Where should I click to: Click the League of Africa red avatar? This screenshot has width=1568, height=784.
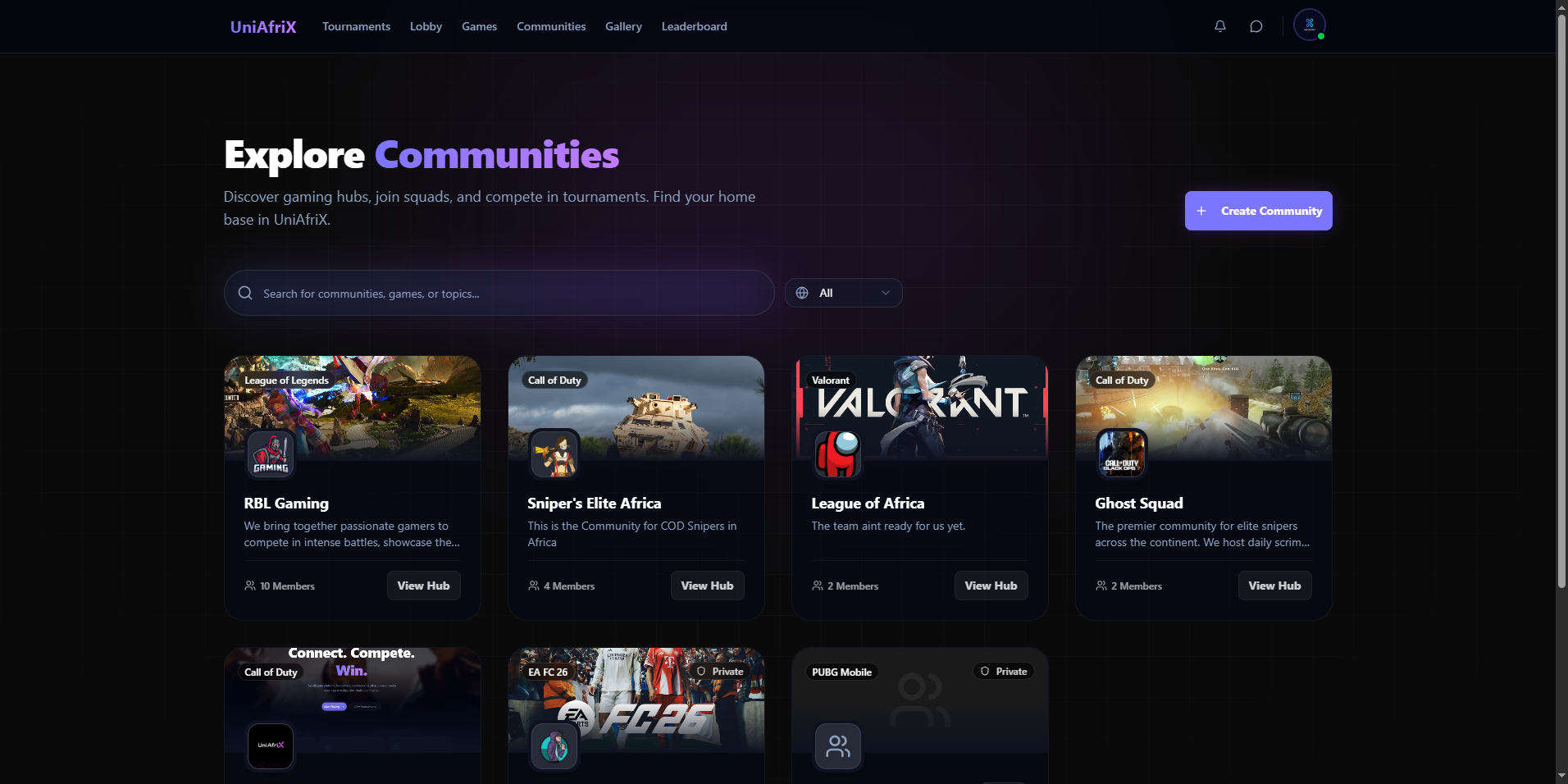[x=838, y=454]
